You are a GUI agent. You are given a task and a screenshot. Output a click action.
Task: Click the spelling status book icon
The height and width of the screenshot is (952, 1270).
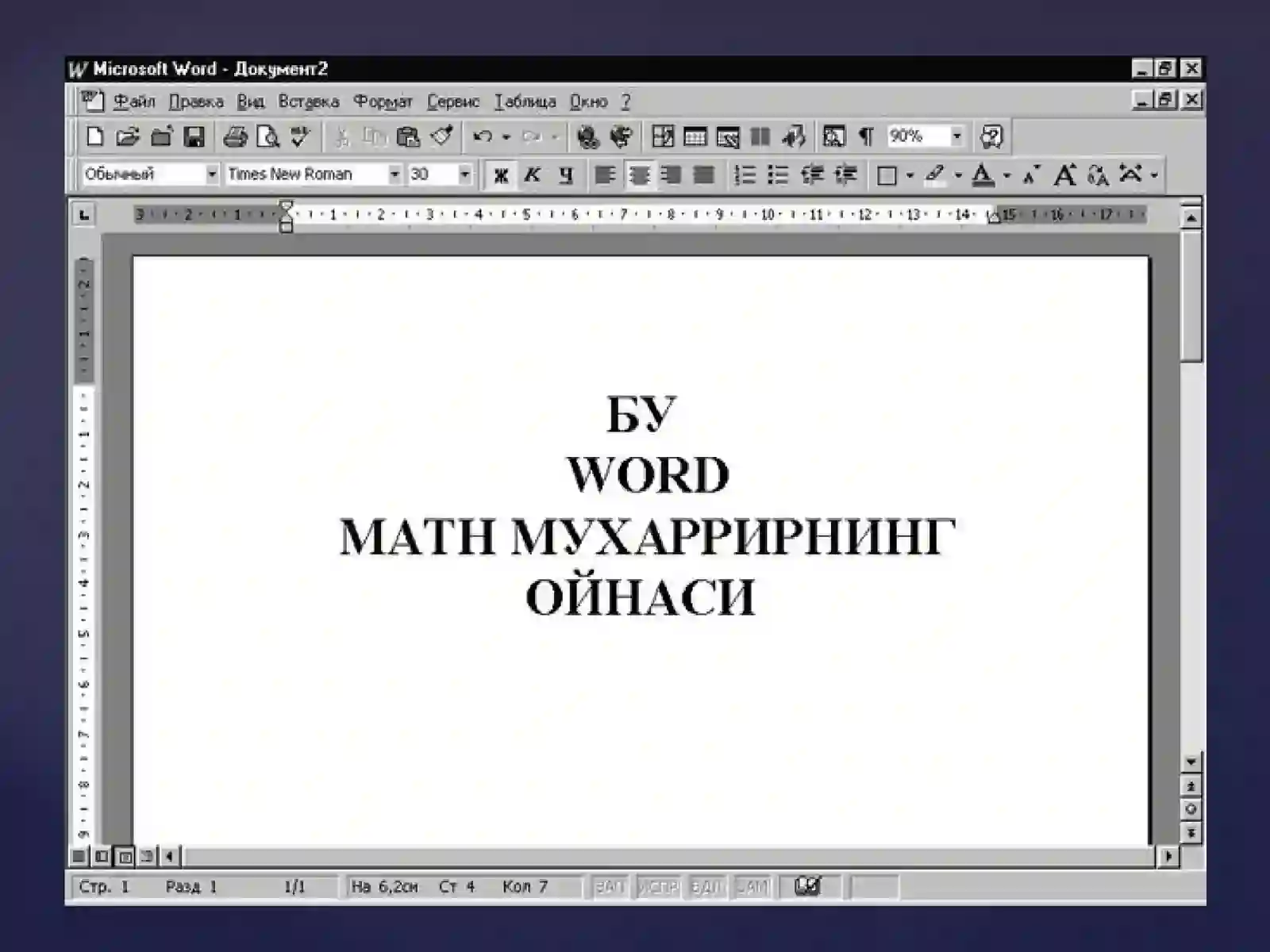point(807,886)
